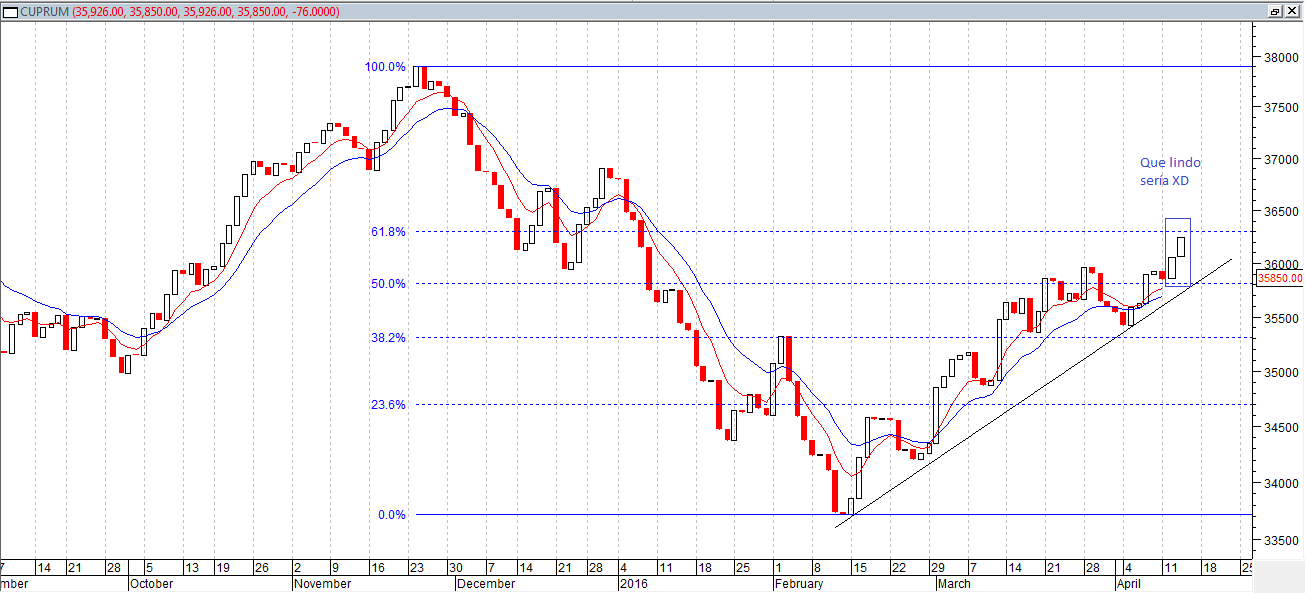This screenshot has width=1305, height=593.
Task: Click the 2016 year label on date axis
Action: tap(634, 583)
